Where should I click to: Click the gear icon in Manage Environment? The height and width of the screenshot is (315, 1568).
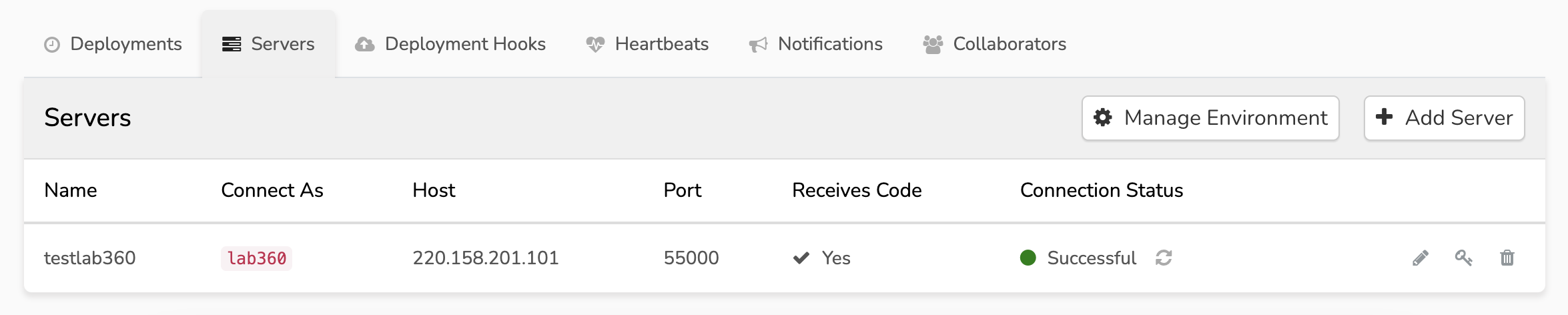pos(1103,117)
